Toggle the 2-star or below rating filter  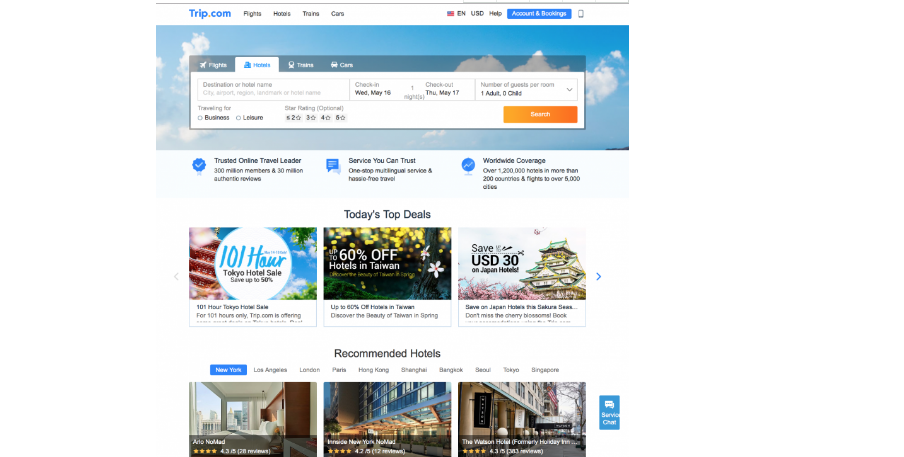293,118
